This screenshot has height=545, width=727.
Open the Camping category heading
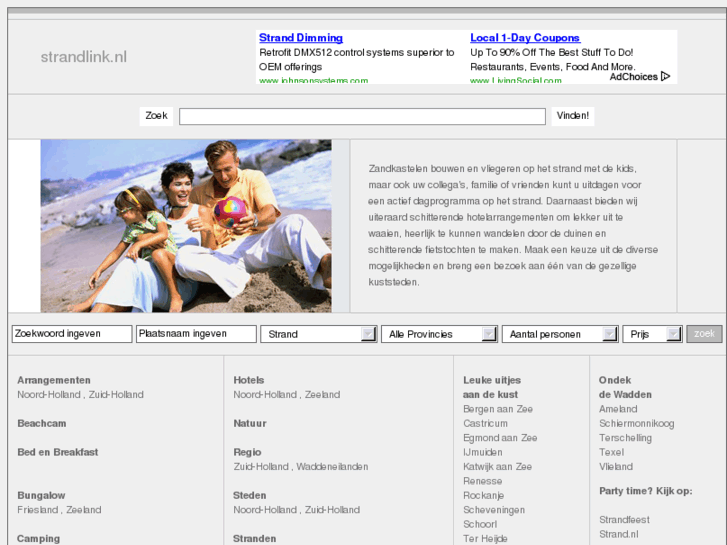[38, 539]
